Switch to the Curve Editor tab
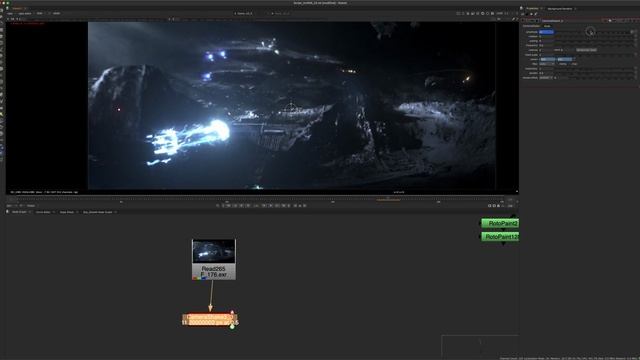Screen dimensions: 640x360 (43, 212)
